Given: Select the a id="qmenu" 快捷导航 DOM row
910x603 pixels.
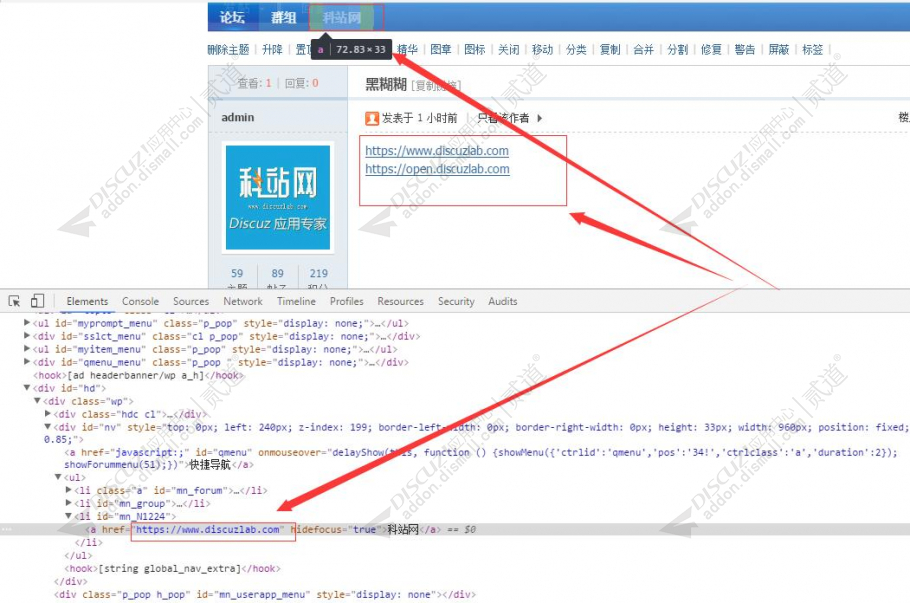Looking at the screenshot, I should click(481, 458).
